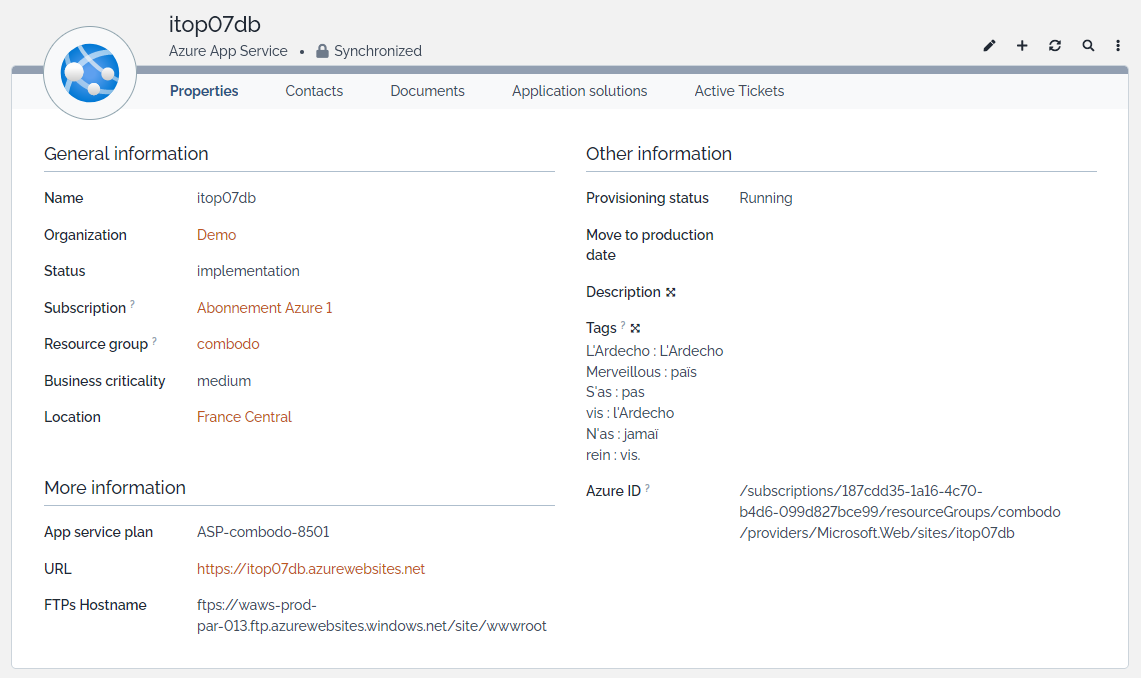Click the Subscription help question mark
This screenshot has height=678, width=1141.
pos(132,304)
